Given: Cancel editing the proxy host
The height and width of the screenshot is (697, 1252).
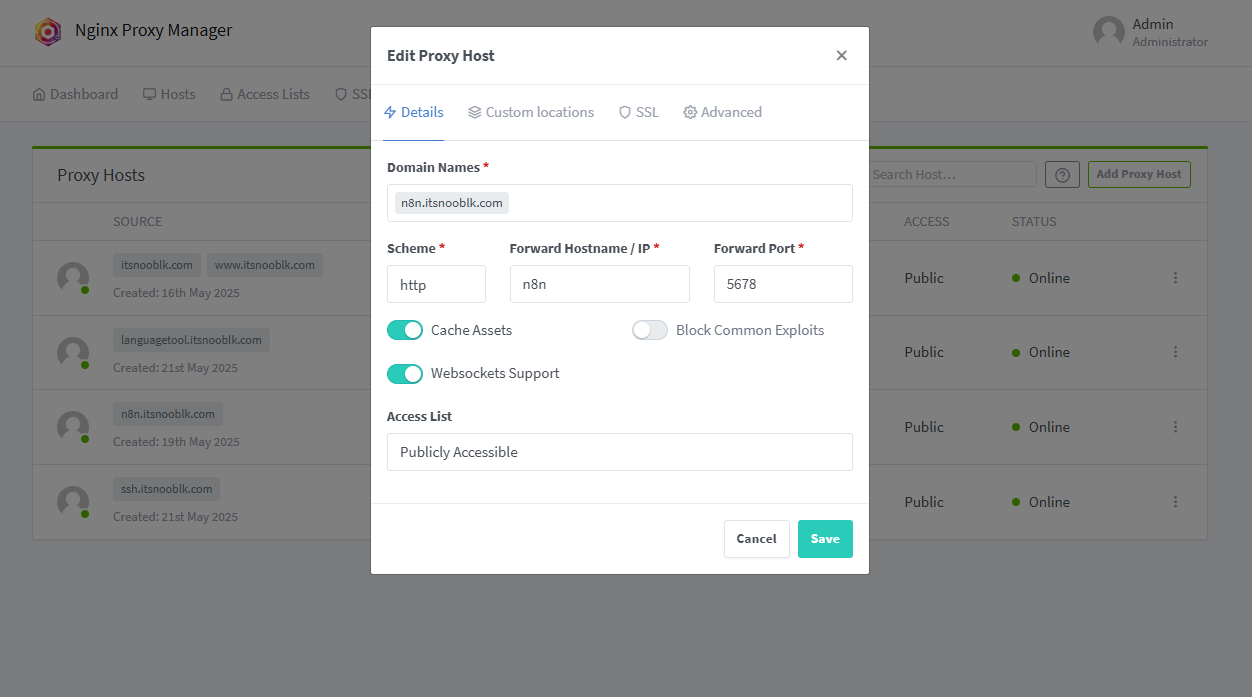Looking at the screenshot, I should pyautogui.click(x=756, y=538).
